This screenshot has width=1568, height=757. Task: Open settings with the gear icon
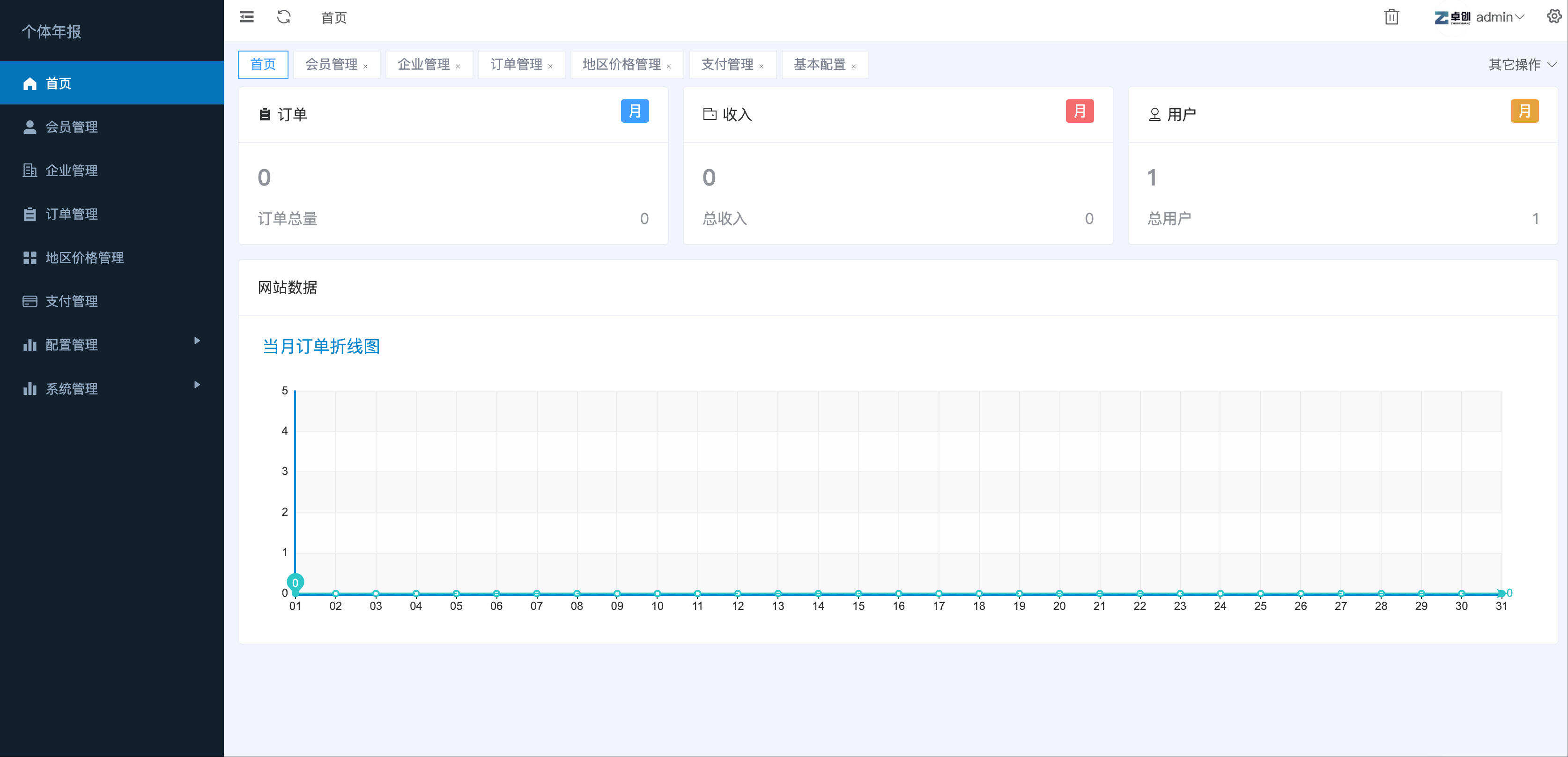pyautogui.click(x=1553, y=16)
